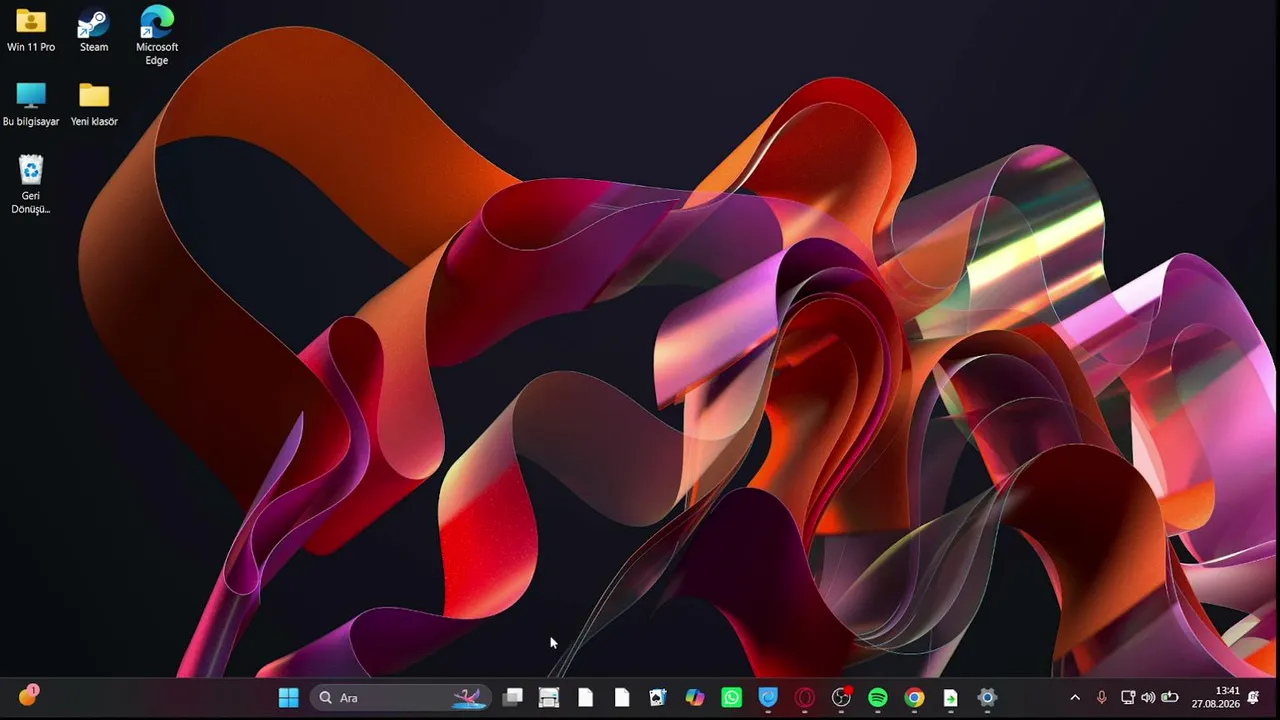Open WhatsApp from the taskbar
This screenshot has height=720, width=1280.
click(x=732, y=697)
